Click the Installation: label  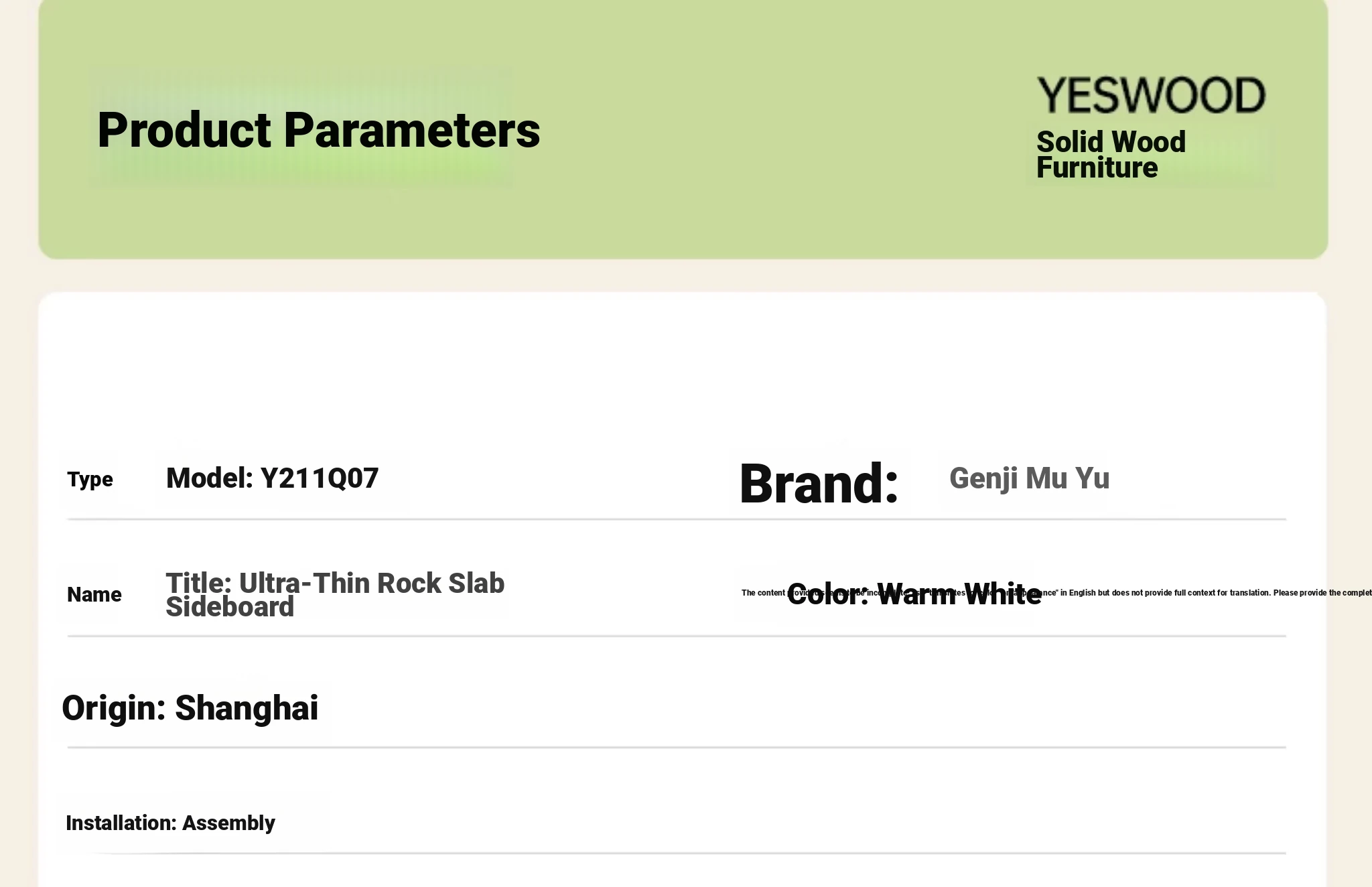121,823
